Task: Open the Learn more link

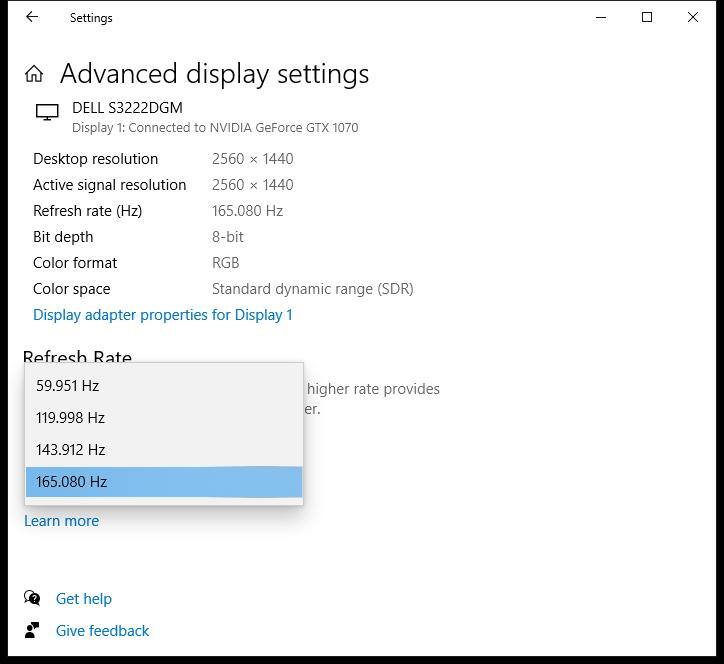Action: pyautogui.click(x=61, y=521)
